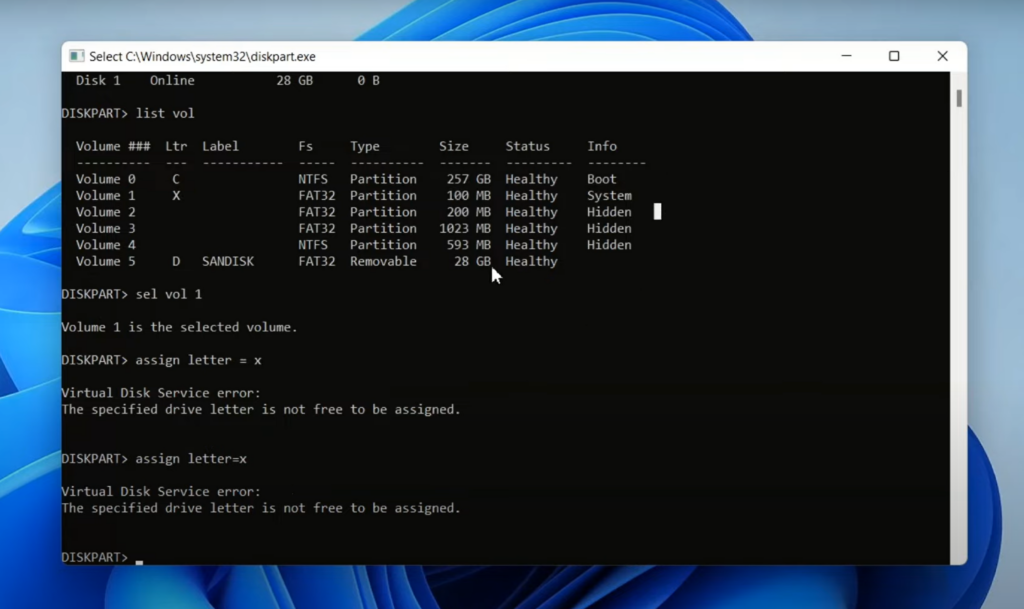This screenshot has height=609, width=1024.
Task: Click the 'Volume 1' row label
Action: click(106, 195)
